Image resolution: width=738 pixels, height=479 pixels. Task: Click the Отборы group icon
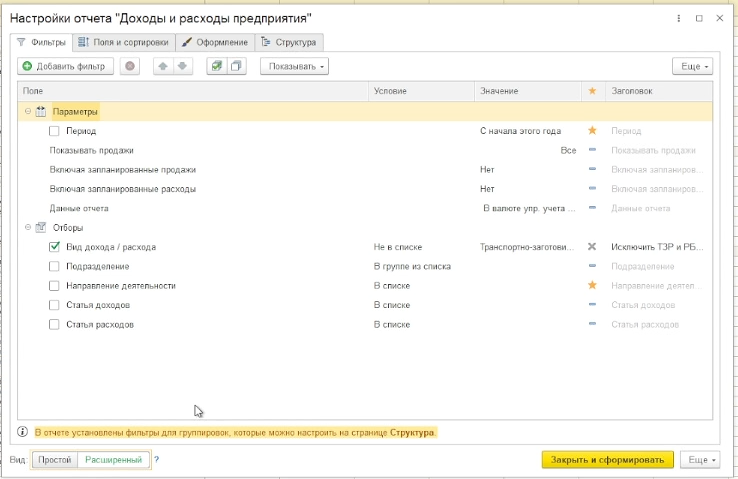pos(41,227)
